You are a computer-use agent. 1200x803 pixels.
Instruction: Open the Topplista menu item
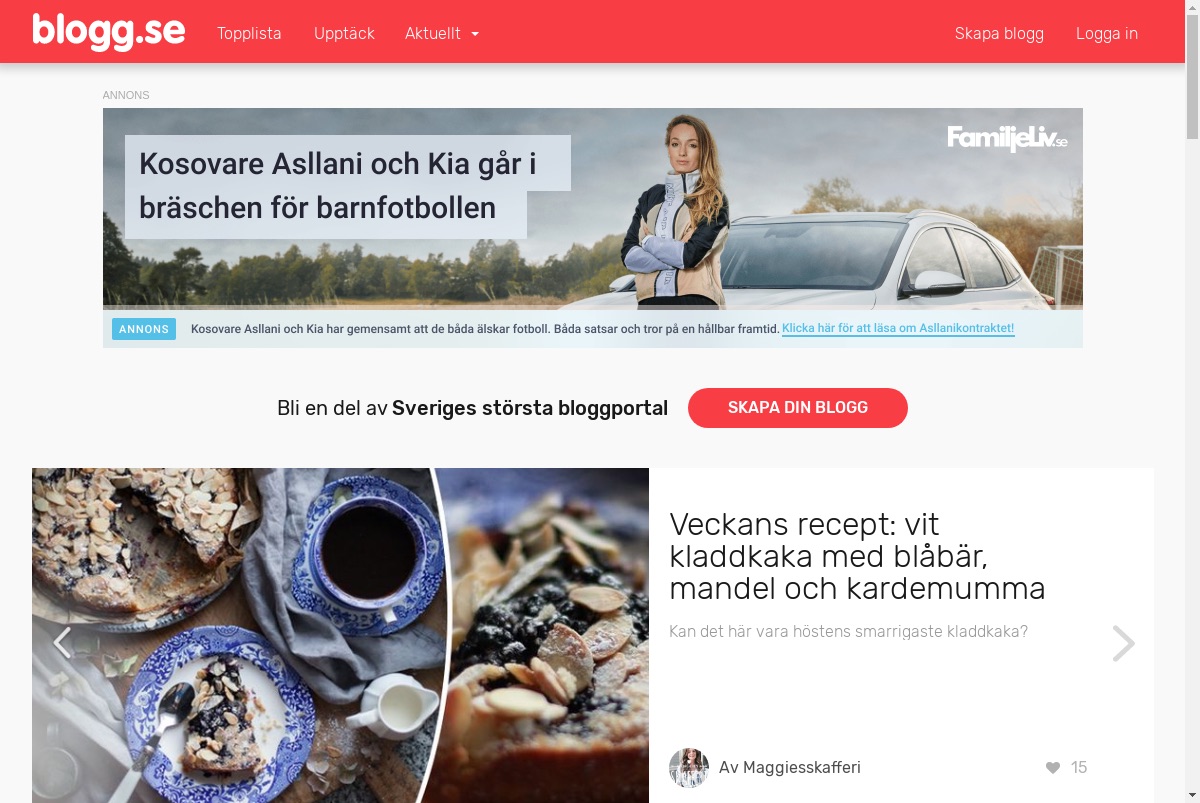tap(249, 33)
